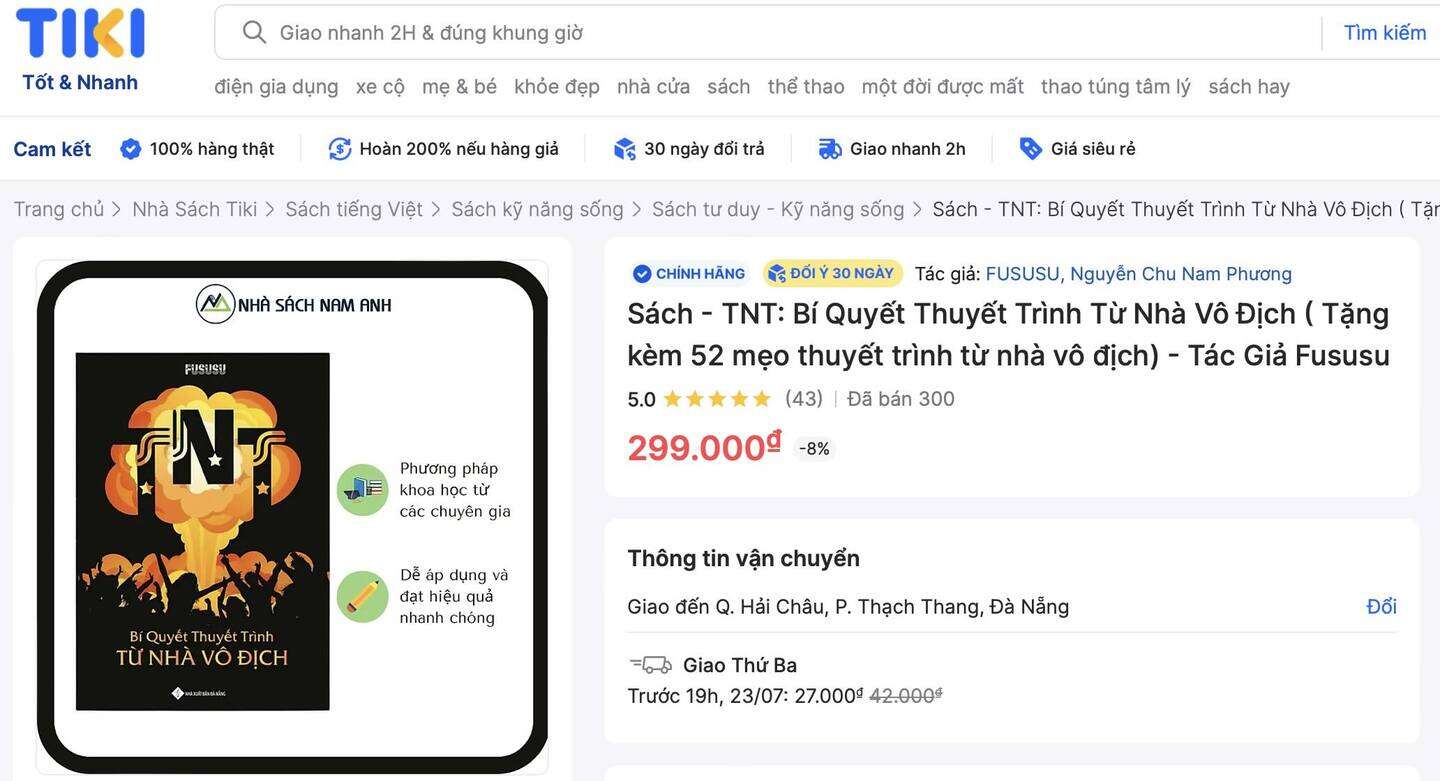Go to Trang chủ breadcrumb
Image resolution: width=1440 pixels, height=781 pixels.
click(x=59, y=209)
